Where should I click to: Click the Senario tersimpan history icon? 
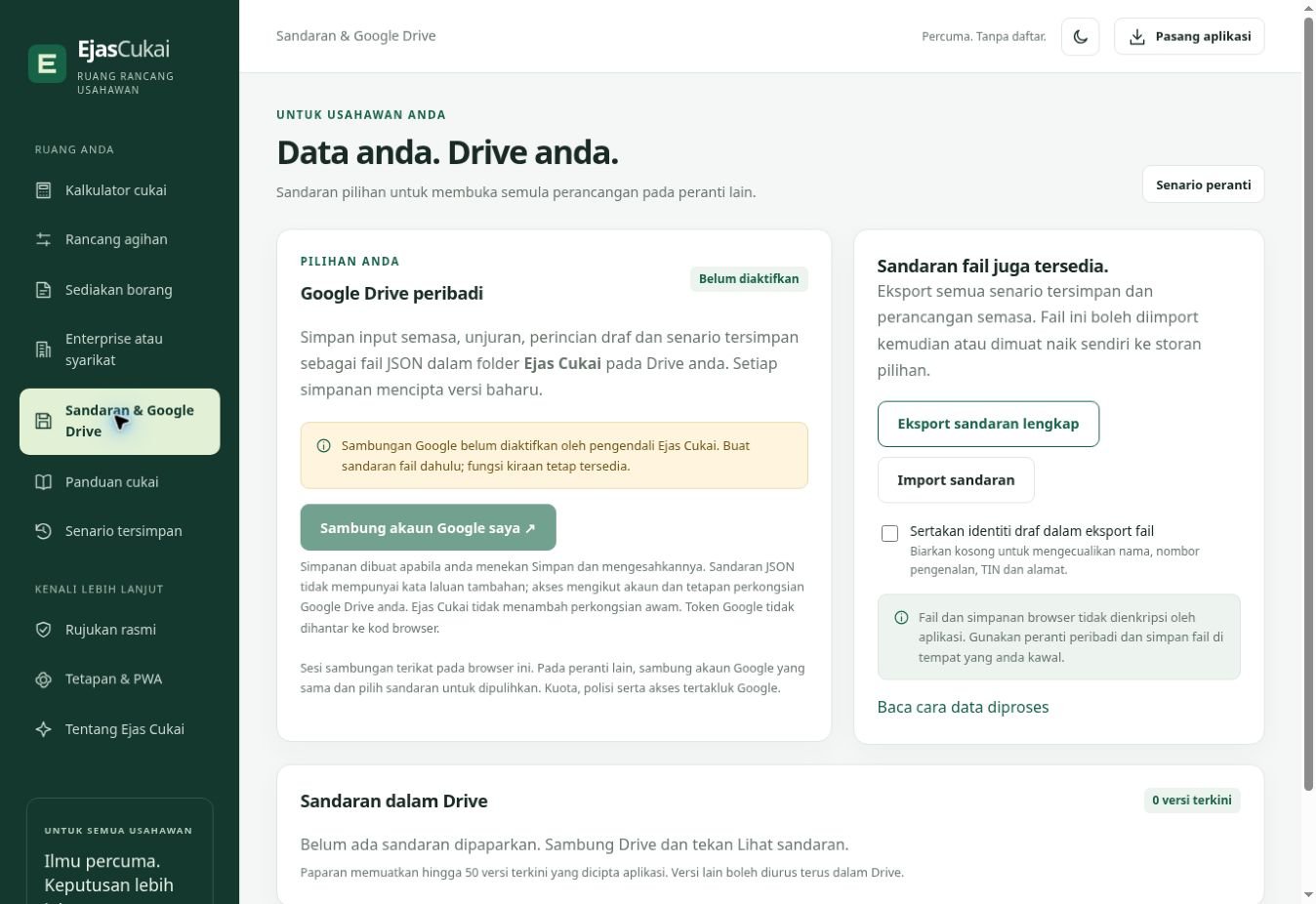click(x=43, y=531)
